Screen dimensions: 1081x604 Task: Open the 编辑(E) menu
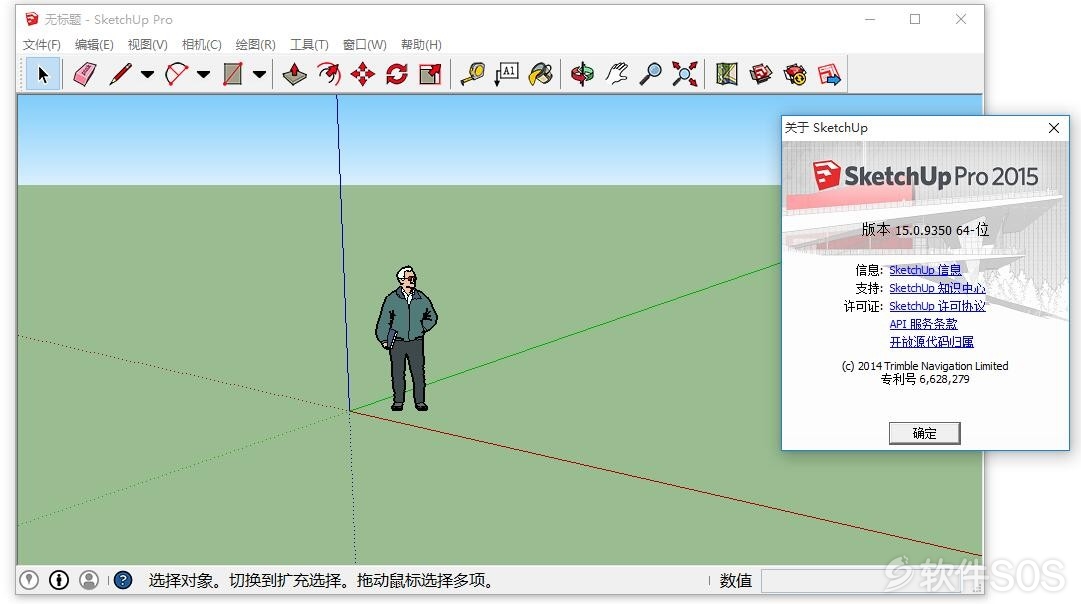point(94,45)
